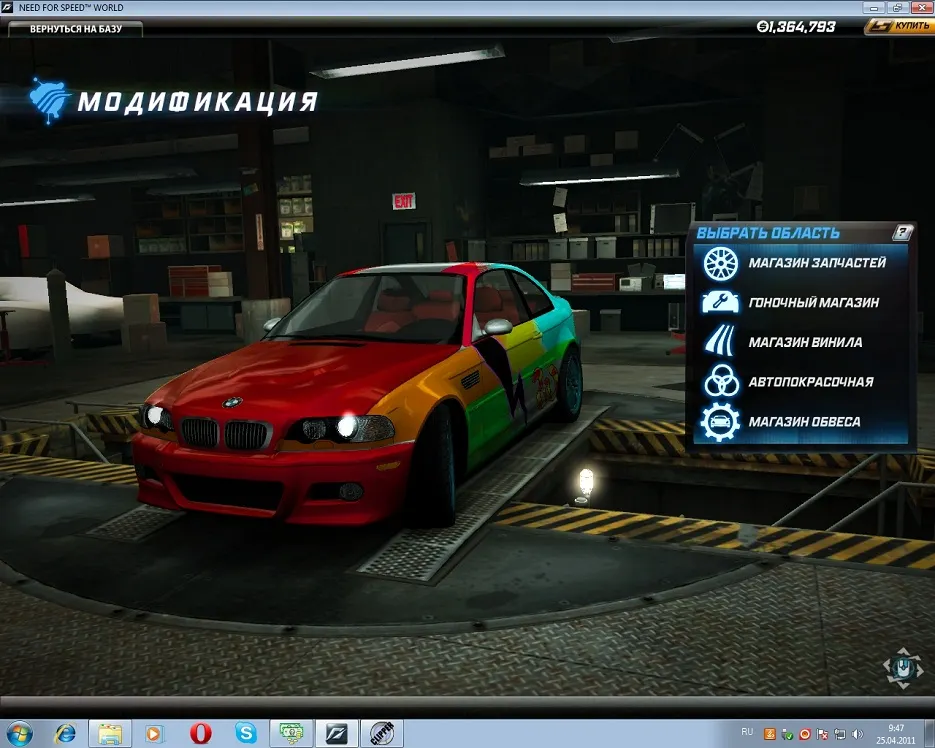Open Skype from the taskbar
Image resolution: width=935 pixels, height=748 pixels.
pyautogui.click(x=246, y=733)
